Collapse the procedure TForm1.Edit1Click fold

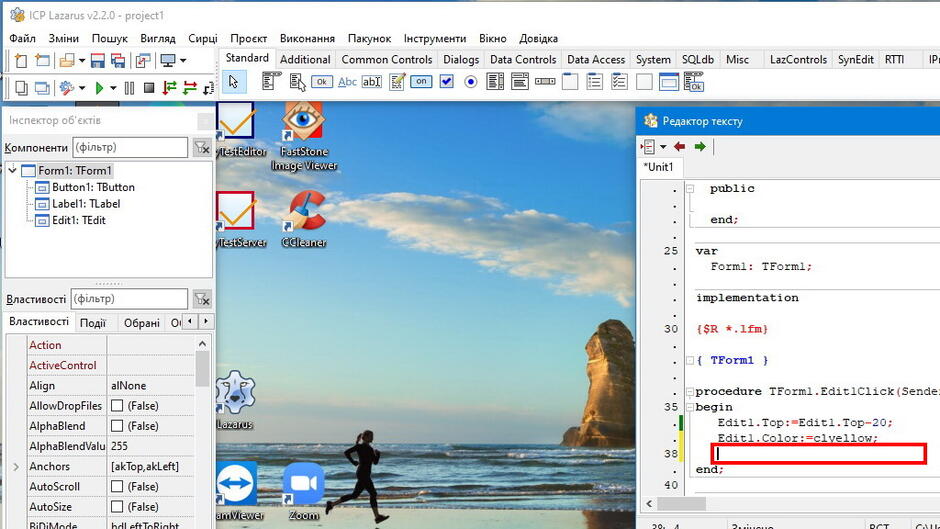689,392
